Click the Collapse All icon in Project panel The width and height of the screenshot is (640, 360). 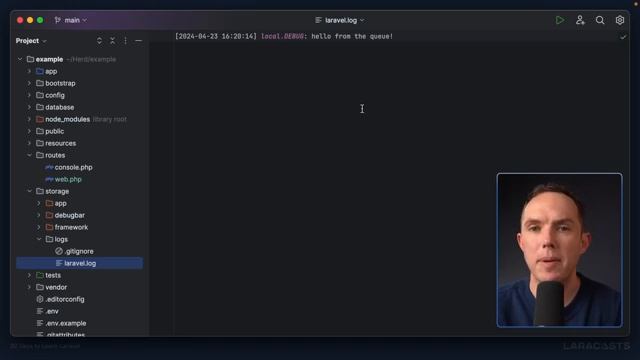click(112, 41)
